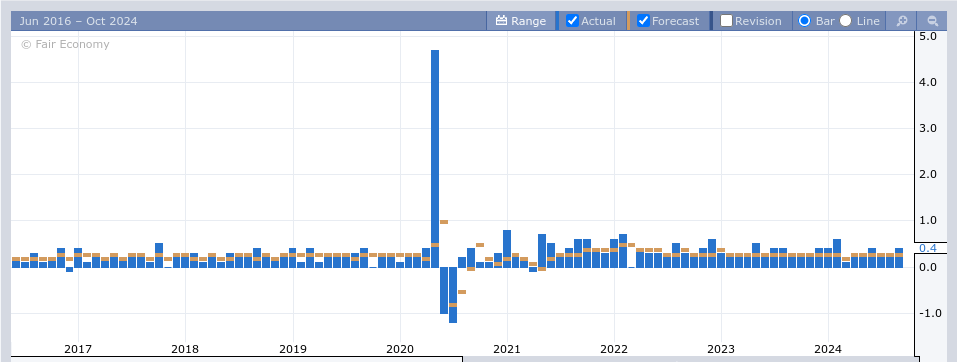Screen dimensions: 957x362
Task: Open the Range date picker
Action: coord(521,21)
